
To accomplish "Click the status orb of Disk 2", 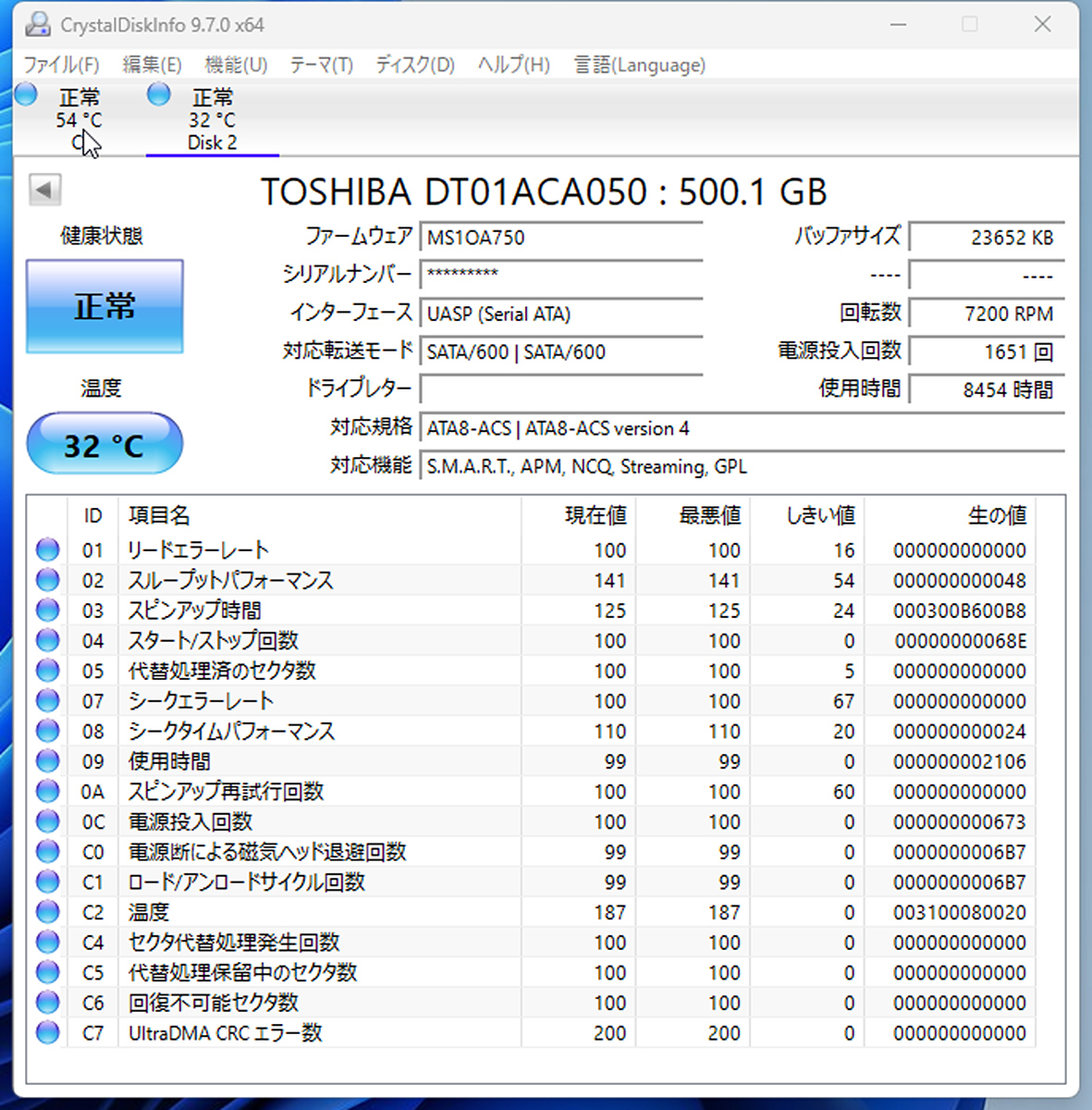I will [x=159, y=93].
